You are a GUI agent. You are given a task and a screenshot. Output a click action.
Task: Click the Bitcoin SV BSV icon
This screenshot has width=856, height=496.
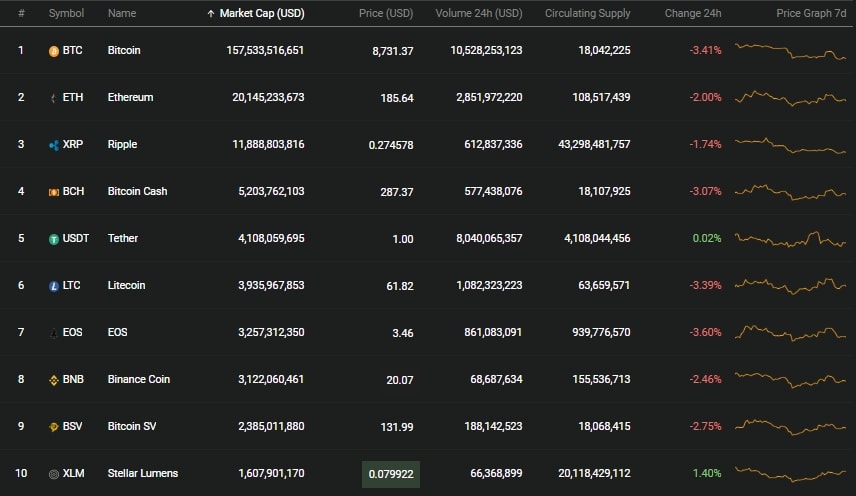coord(54,427)
